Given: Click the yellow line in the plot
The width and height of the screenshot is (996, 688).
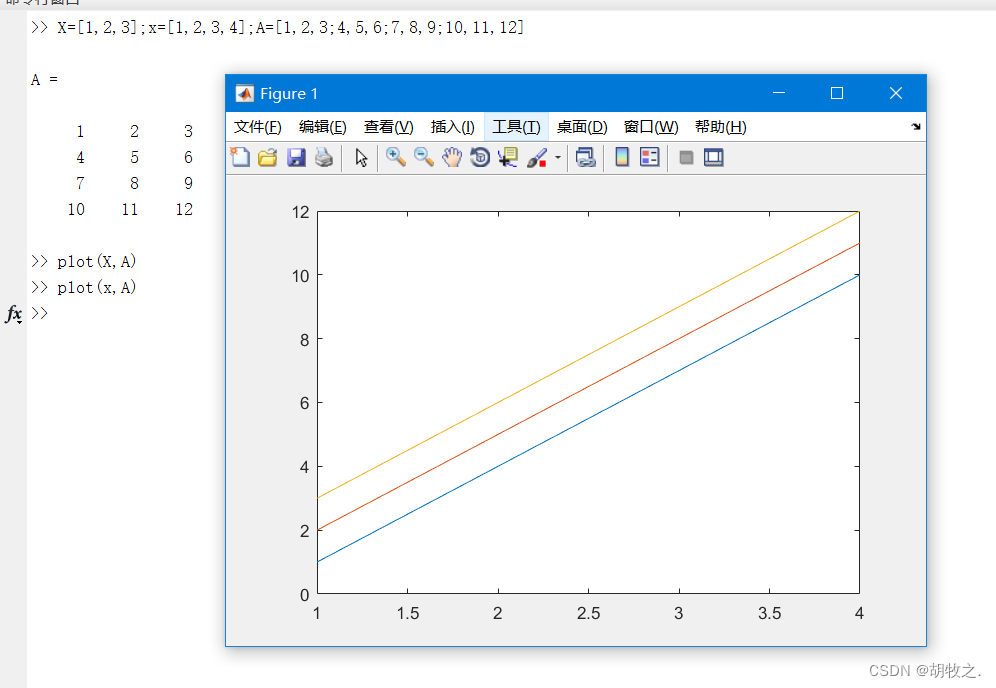Looking at the screenshot, I should click(x=588, y=354).
